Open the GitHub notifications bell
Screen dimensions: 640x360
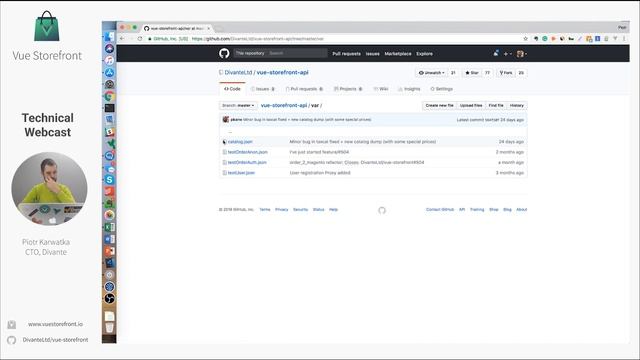point(496,53)
